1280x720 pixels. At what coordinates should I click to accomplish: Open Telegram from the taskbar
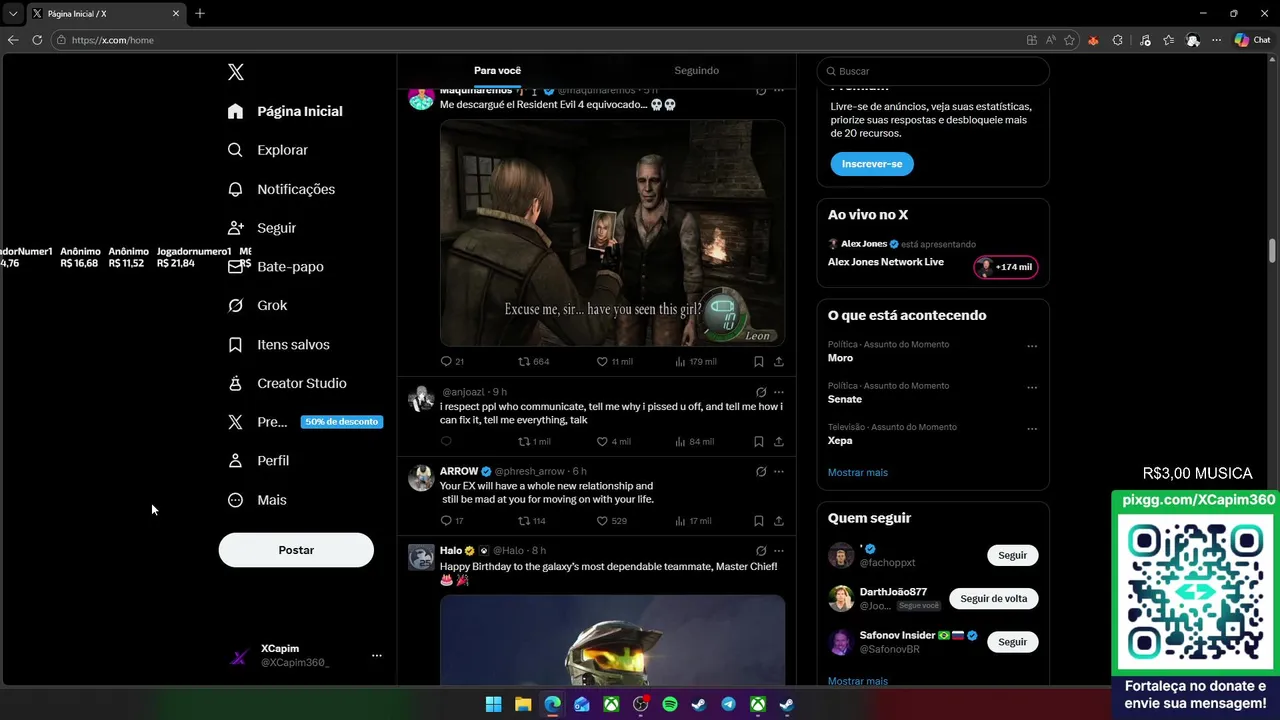728,705
